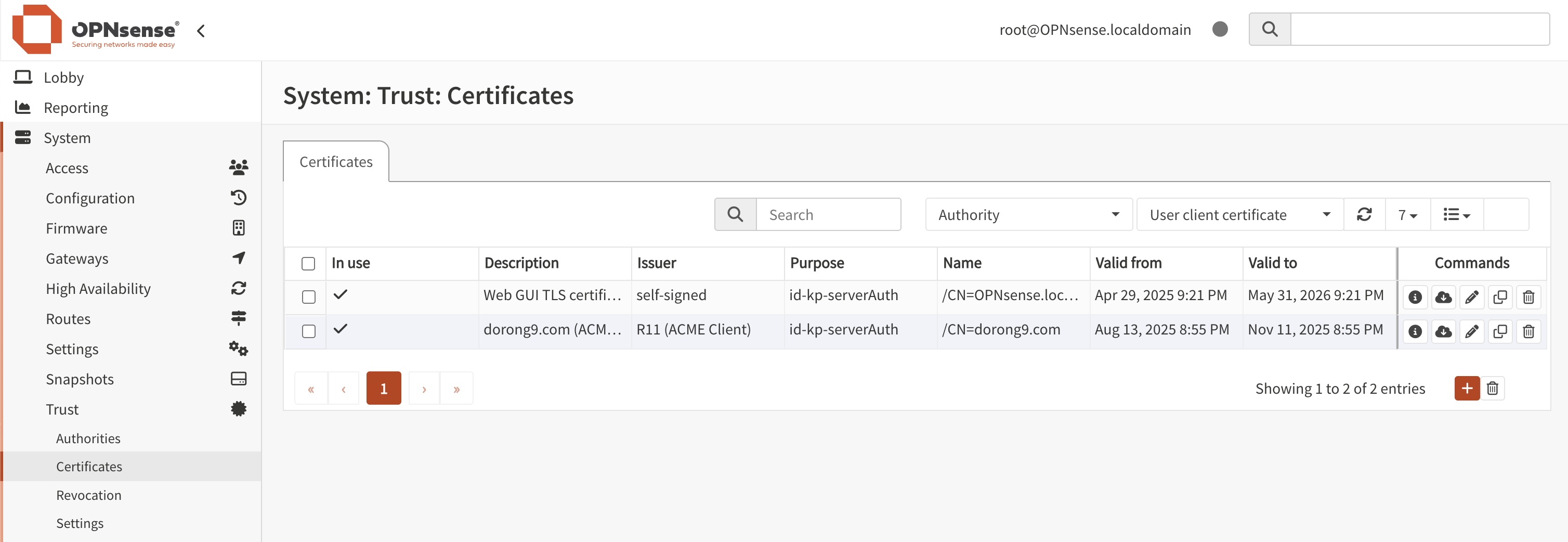Delete the Web GUI TLS certificate row
Image resolution: width=1568 pixels, height=542 pixels.
pos(1528,297)
